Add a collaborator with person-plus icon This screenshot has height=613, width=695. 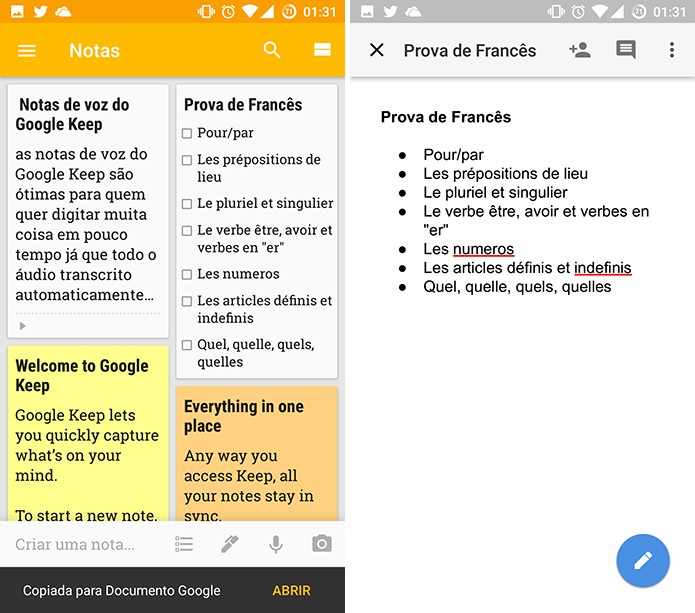coord(580,50)
